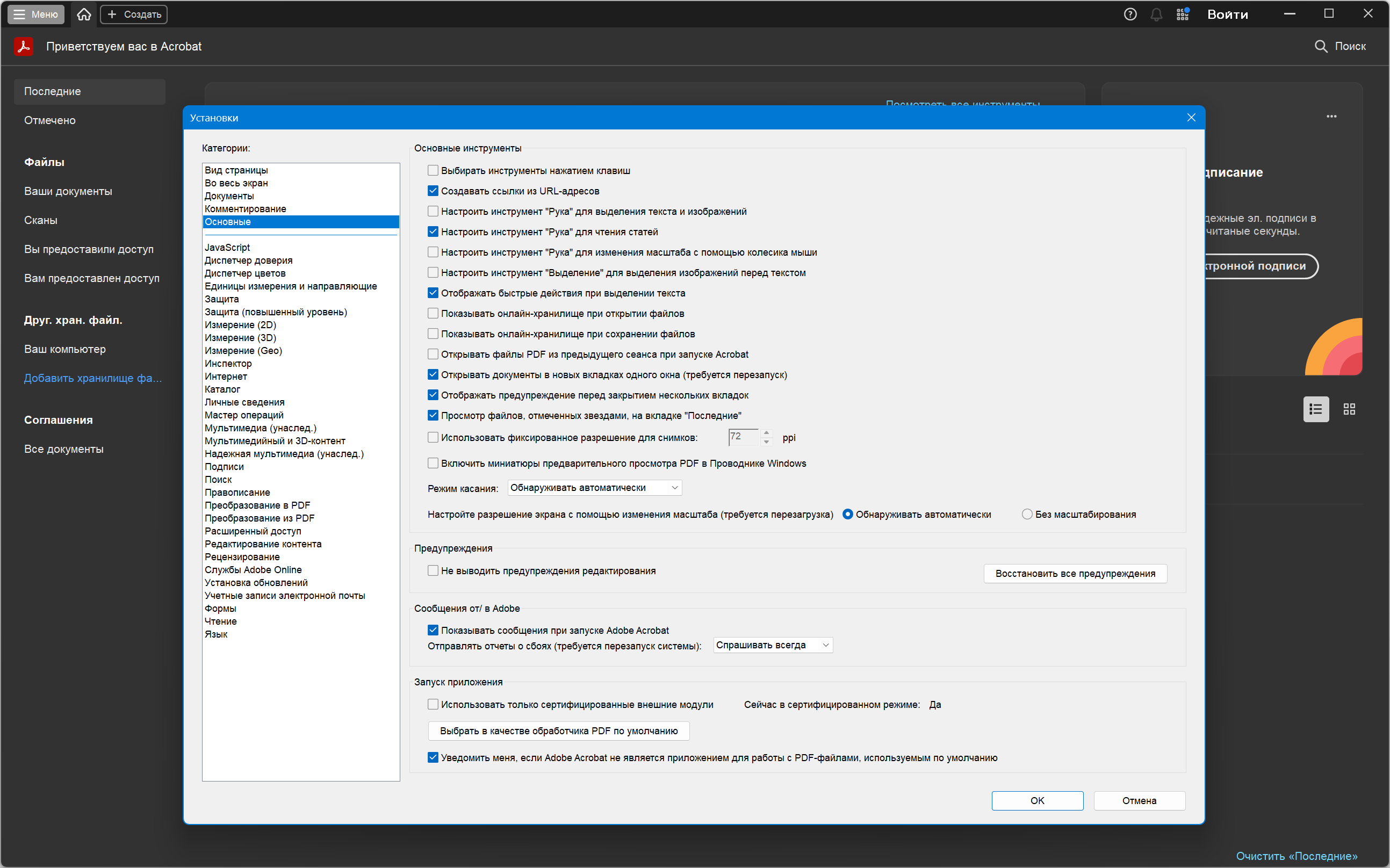This screenshot has width=1390, height=868.
Task: Click the Home icon in top bar
Action: coord(84,15)
